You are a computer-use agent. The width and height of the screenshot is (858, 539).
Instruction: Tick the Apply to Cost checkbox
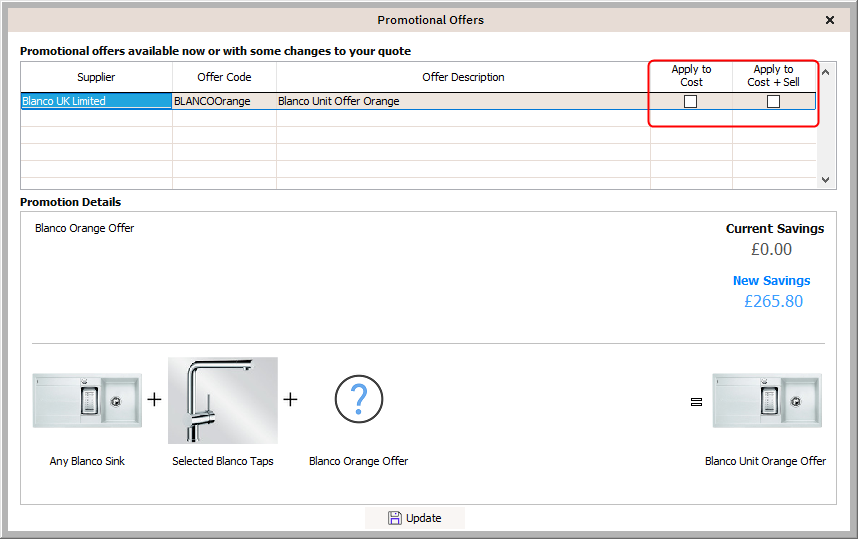pos(691,101)
